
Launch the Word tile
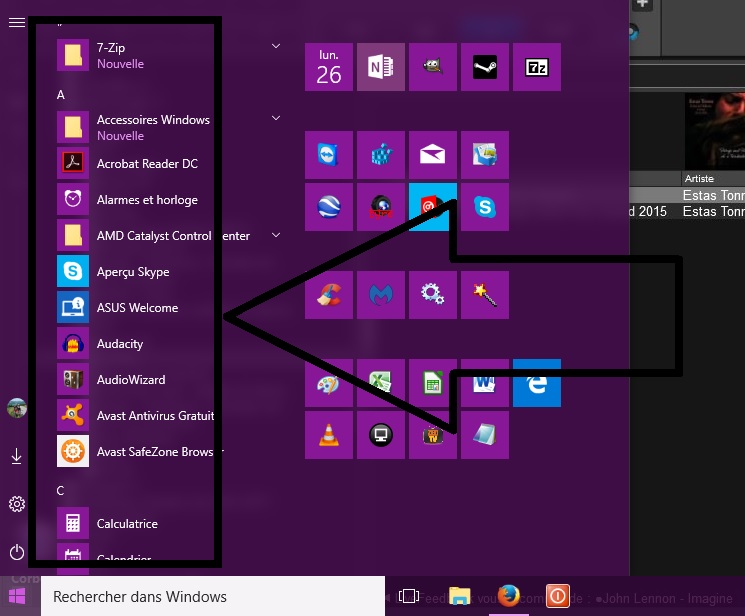[x=485, y=383]
